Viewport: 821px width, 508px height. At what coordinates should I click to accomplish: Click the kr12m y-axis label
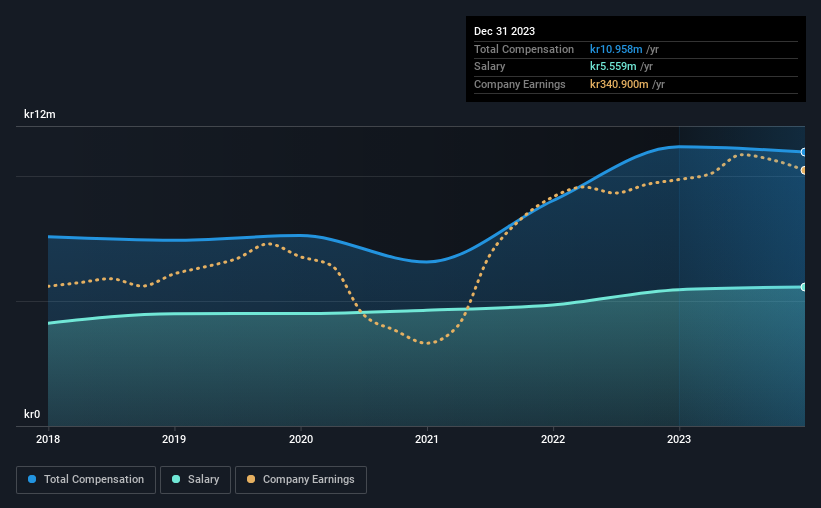tap(40, 114)
